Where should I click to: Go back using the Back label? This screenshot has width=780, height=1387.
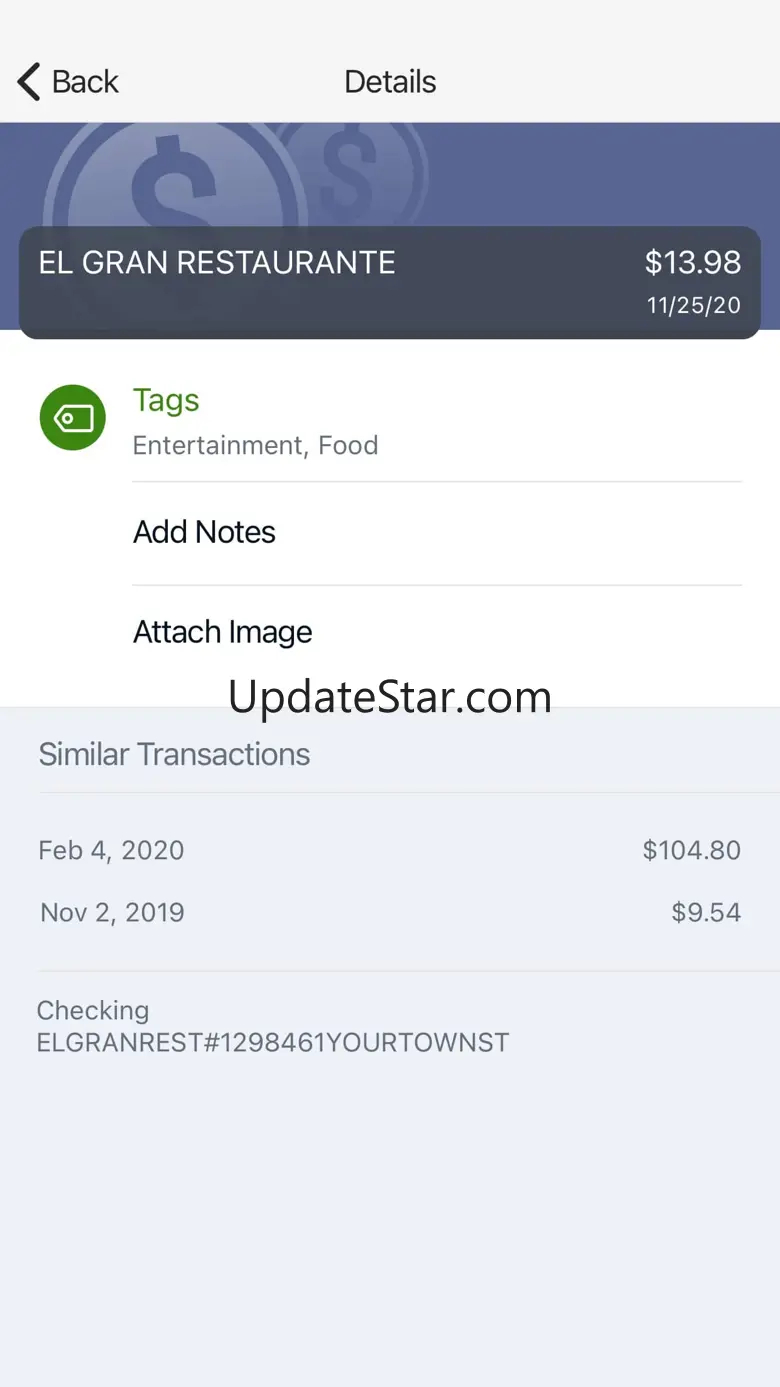pyautogui.click(x=85, y=82)
